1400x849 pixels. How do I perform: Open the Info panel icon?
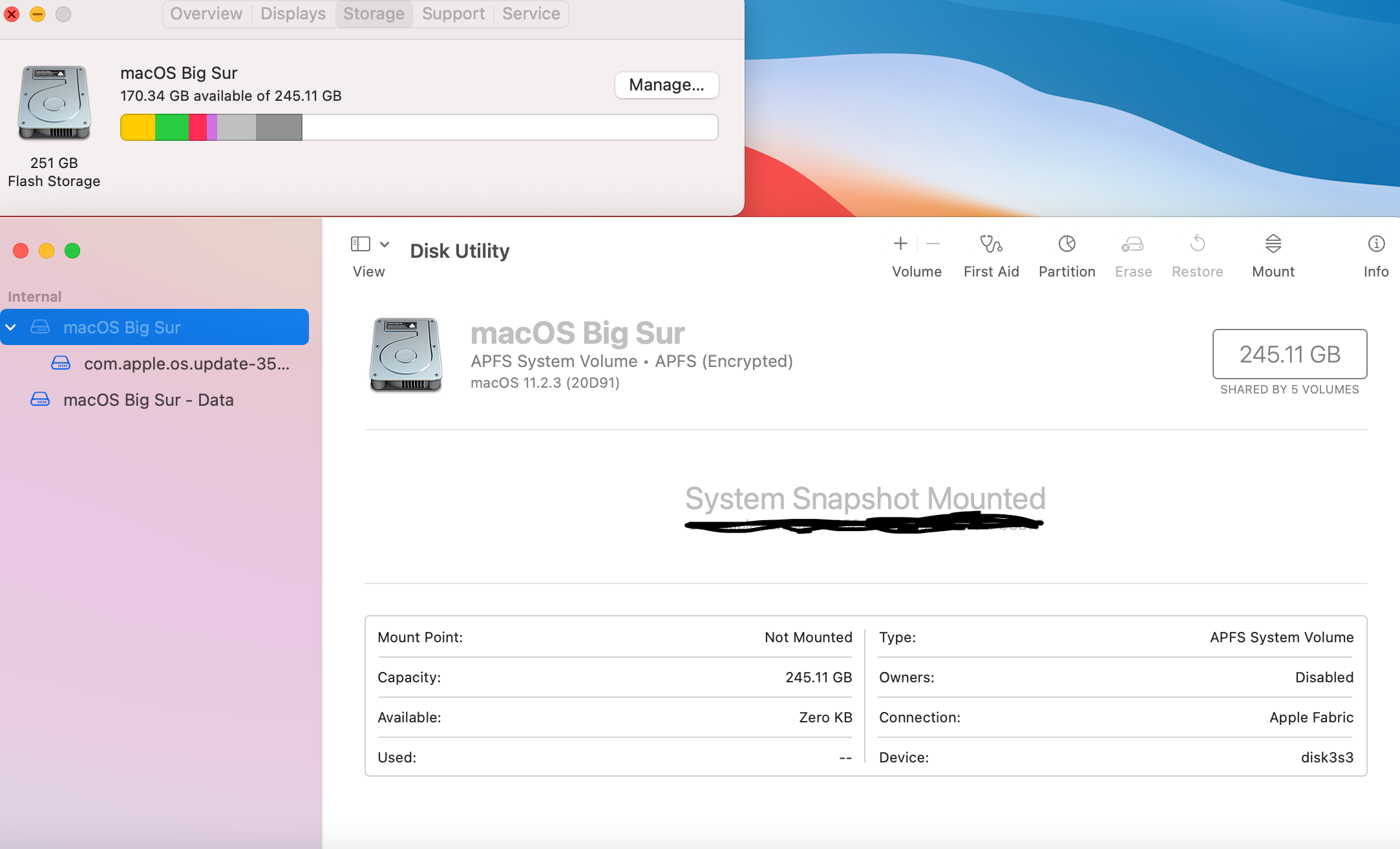click(1376, 244)
